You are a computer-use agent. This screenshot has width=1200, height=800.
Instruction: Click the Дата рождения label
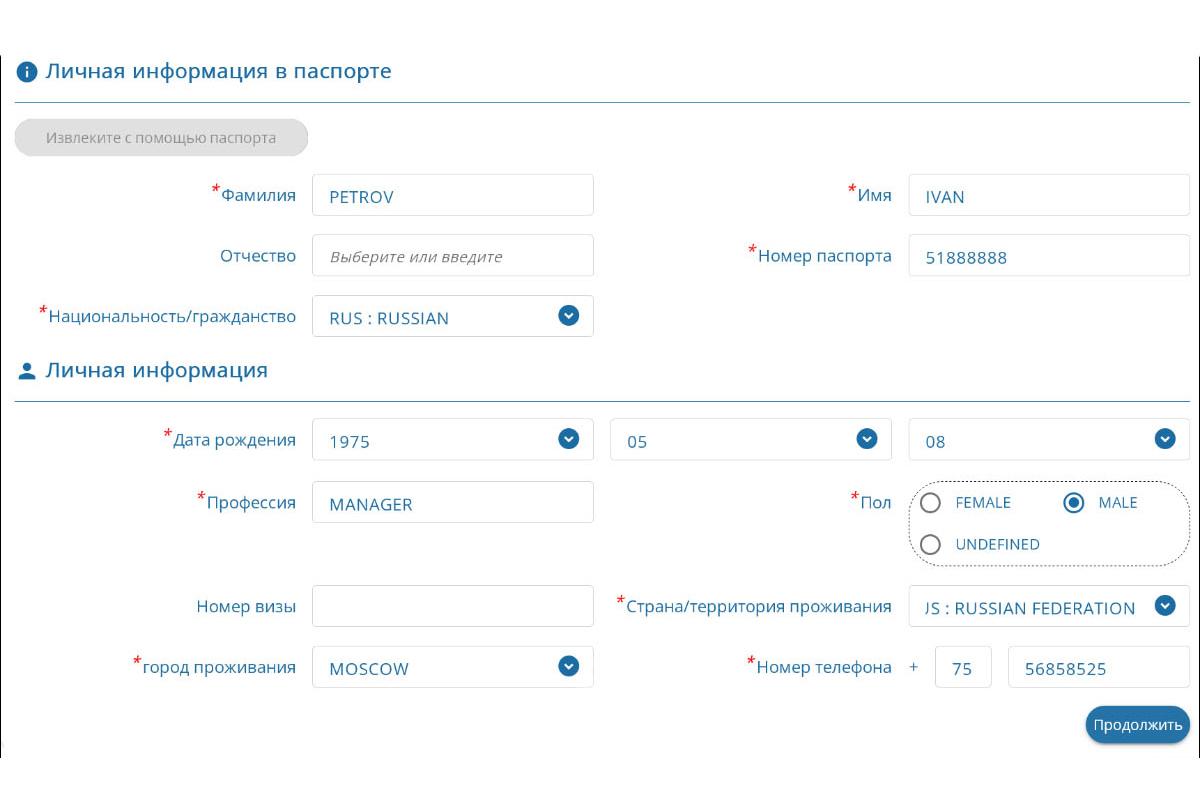tap(234, 439)
